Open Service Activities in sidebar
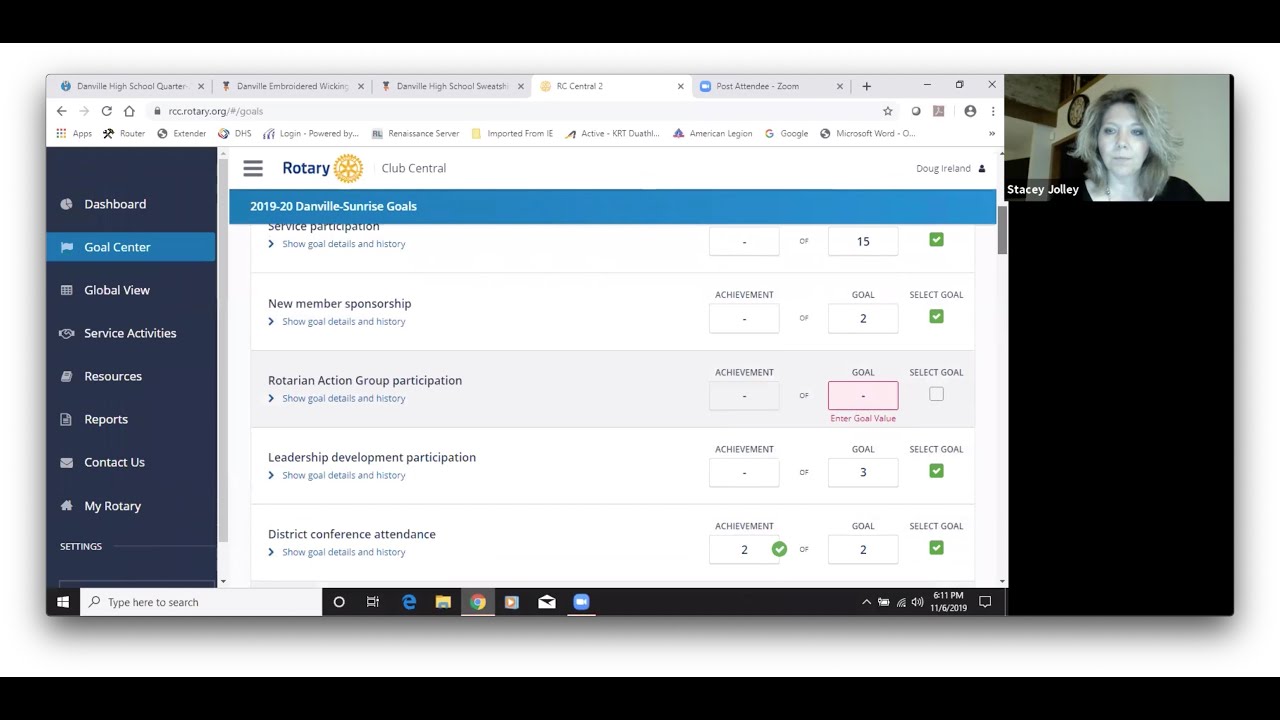 tap(130, 333)
